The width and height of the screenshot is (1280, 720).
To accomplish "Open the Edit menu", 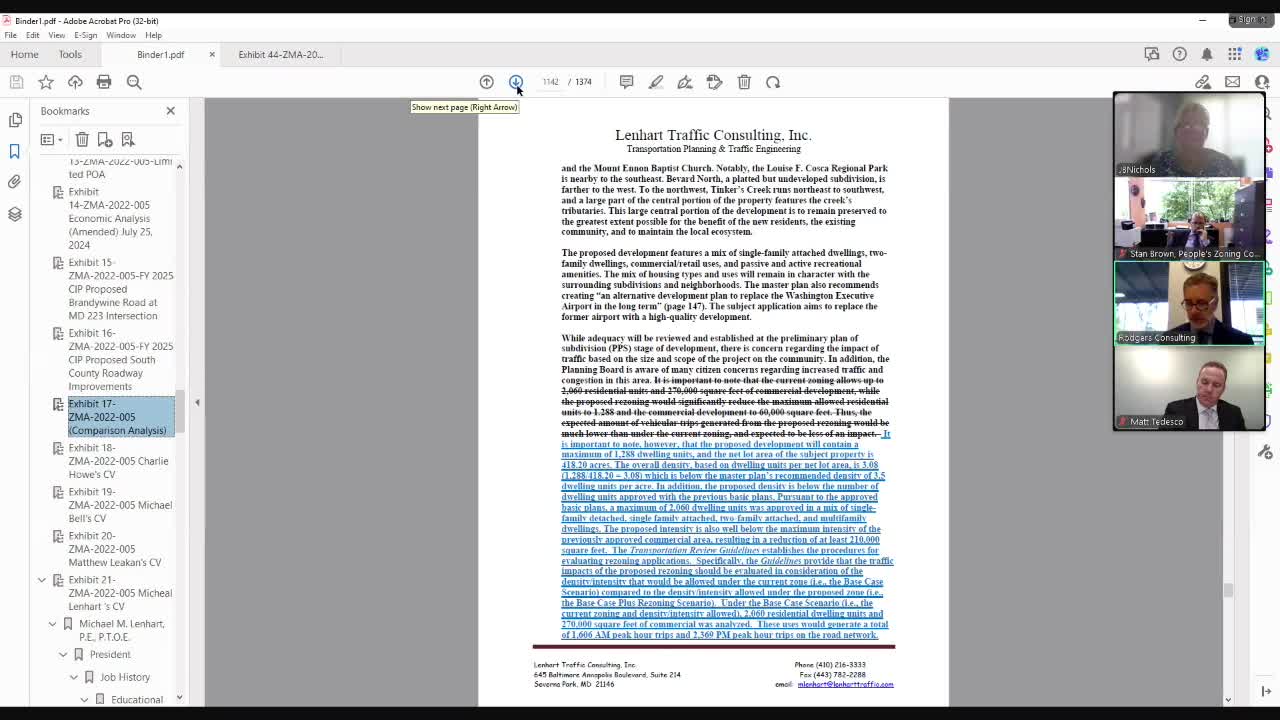I will (33, 35).
